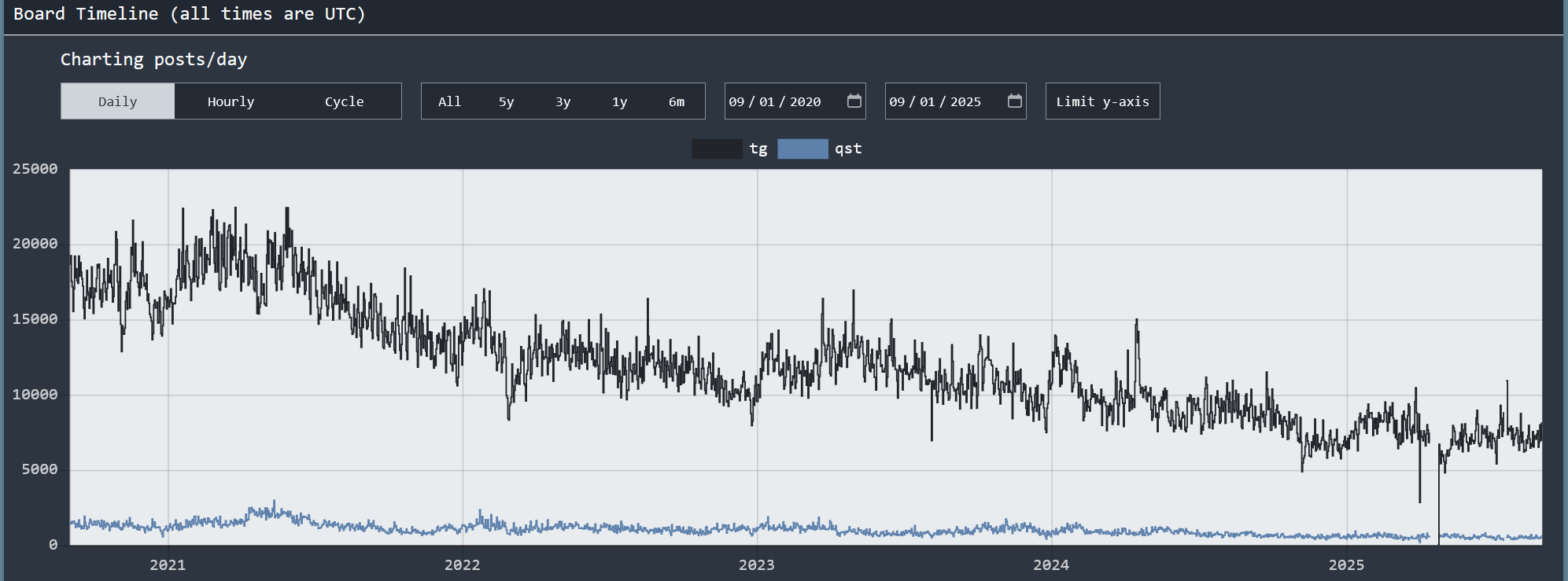Click the Charting posts/day heading
Screen dimensions: 1568x581
coord(153,60)
